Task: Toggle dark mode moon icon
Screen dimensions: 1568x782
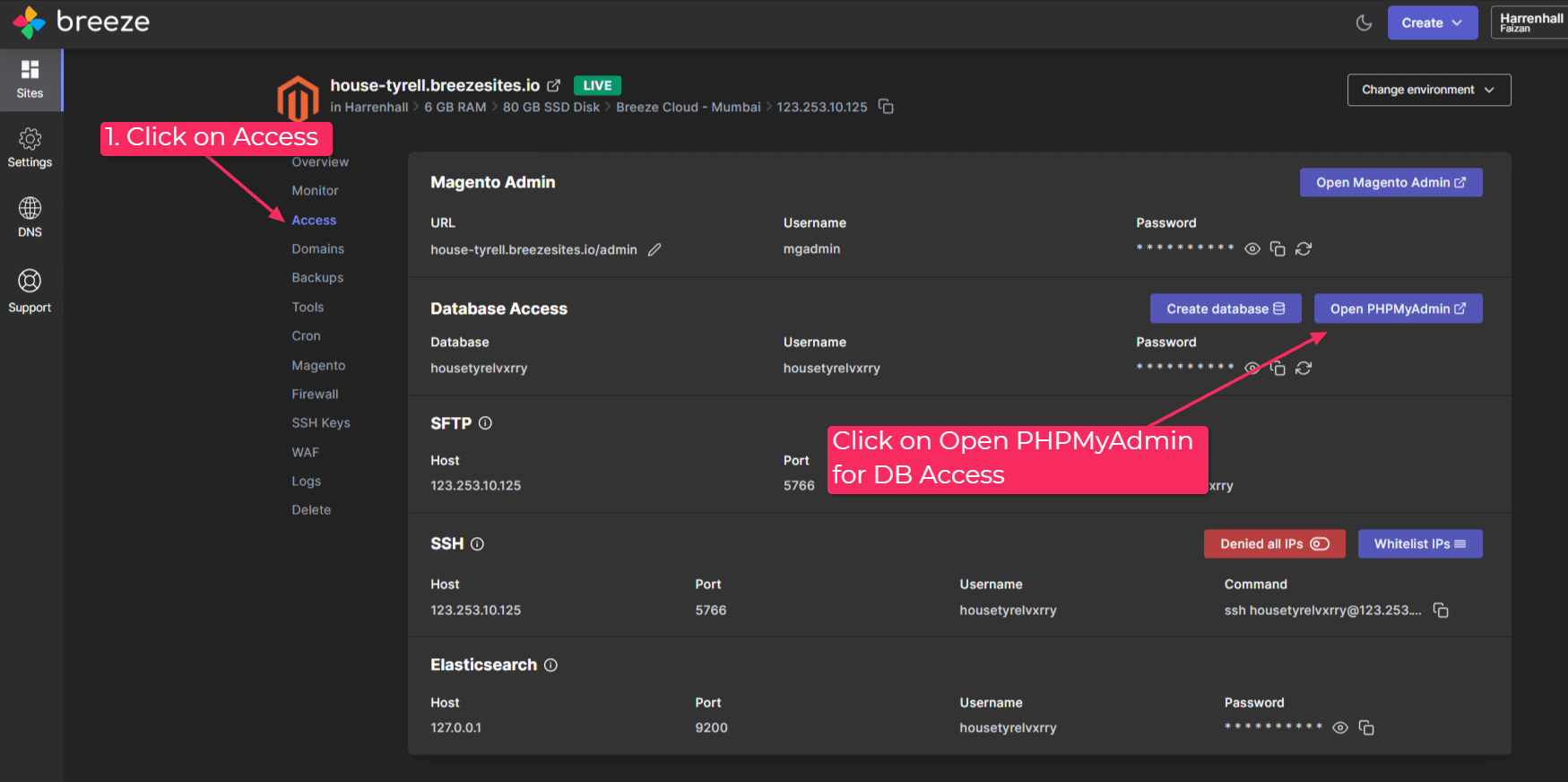Action: 1364,22
